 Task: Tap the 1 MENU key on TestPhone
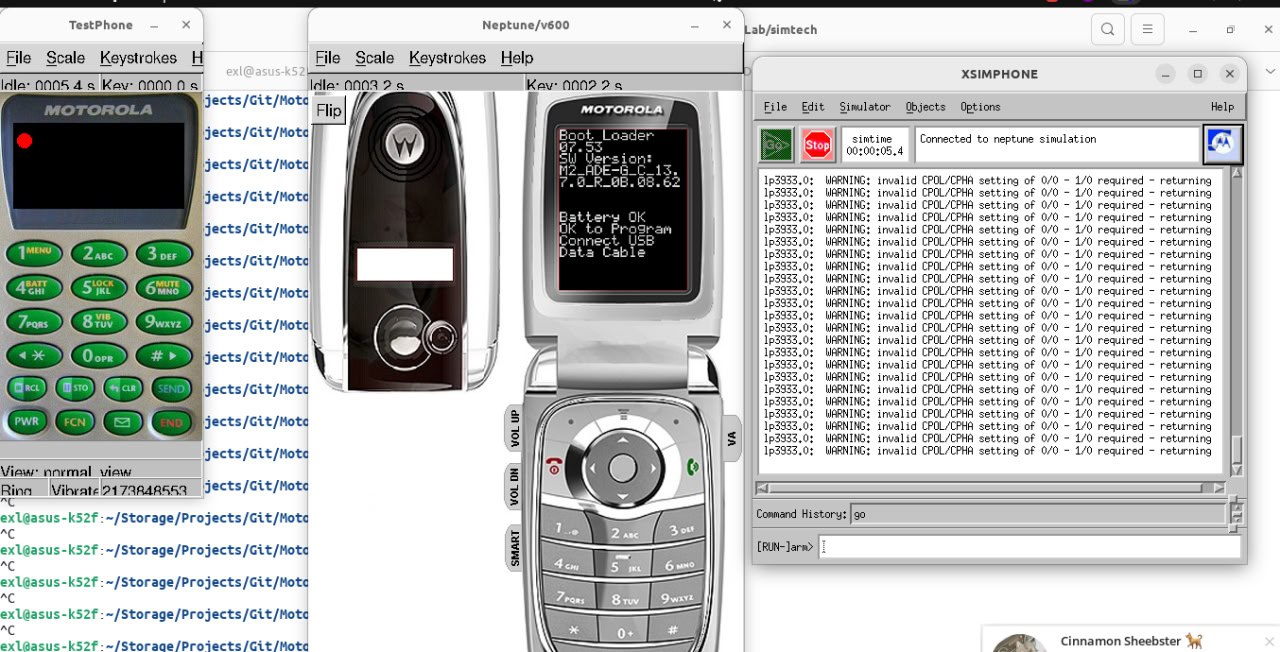click(34, 253)
